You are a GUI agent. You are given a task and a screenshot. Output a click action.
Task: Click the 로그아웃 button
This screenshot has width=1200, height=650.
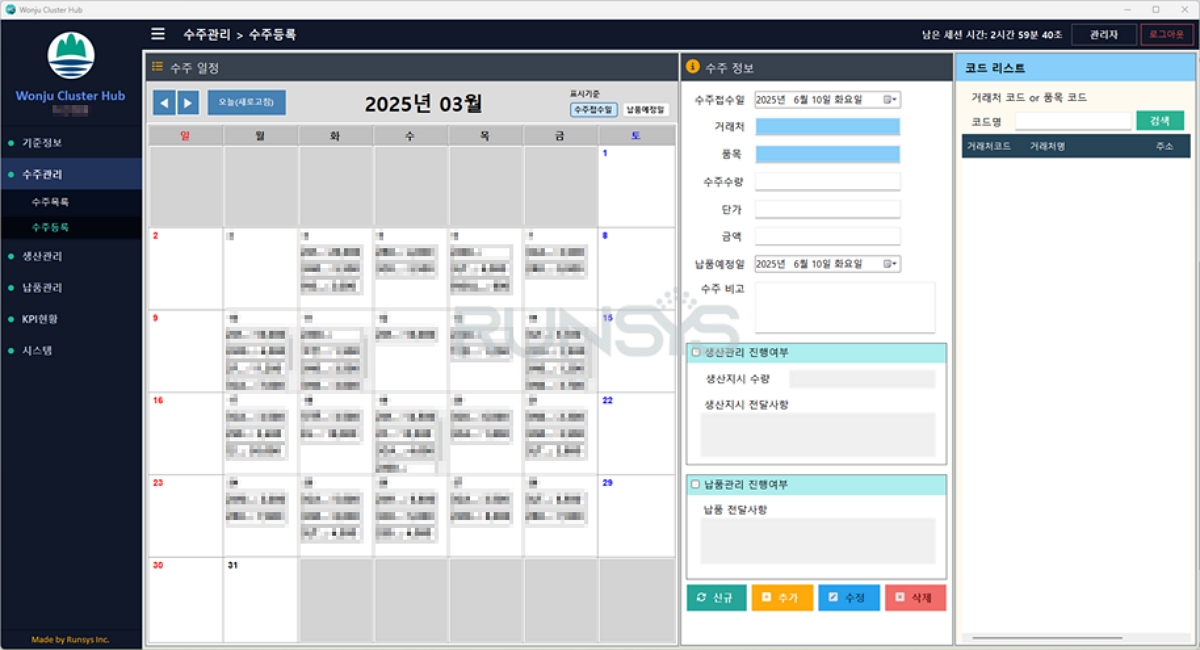(1167, 34)
